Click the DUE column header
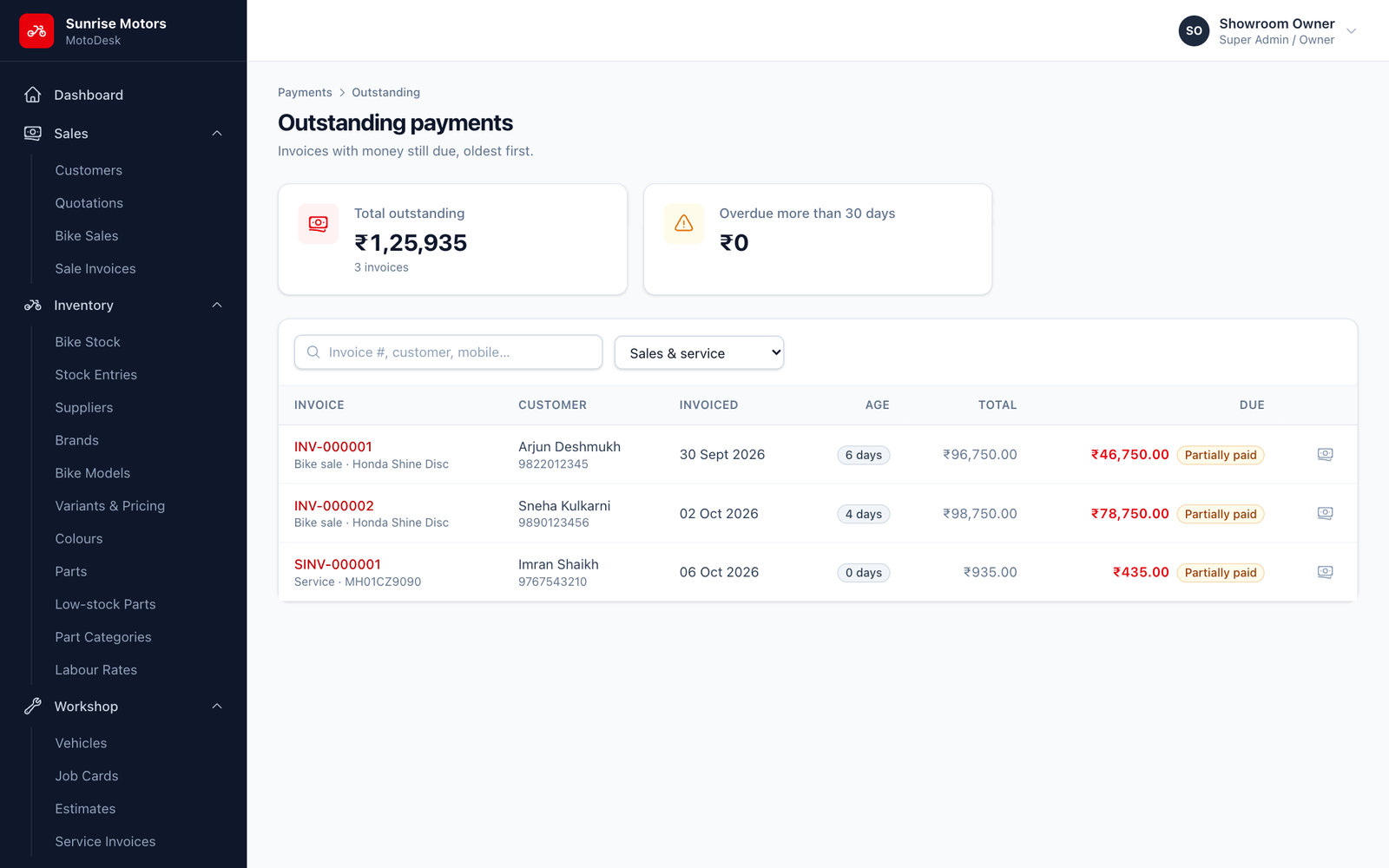1389x868 pixels. click(1252, 404)
